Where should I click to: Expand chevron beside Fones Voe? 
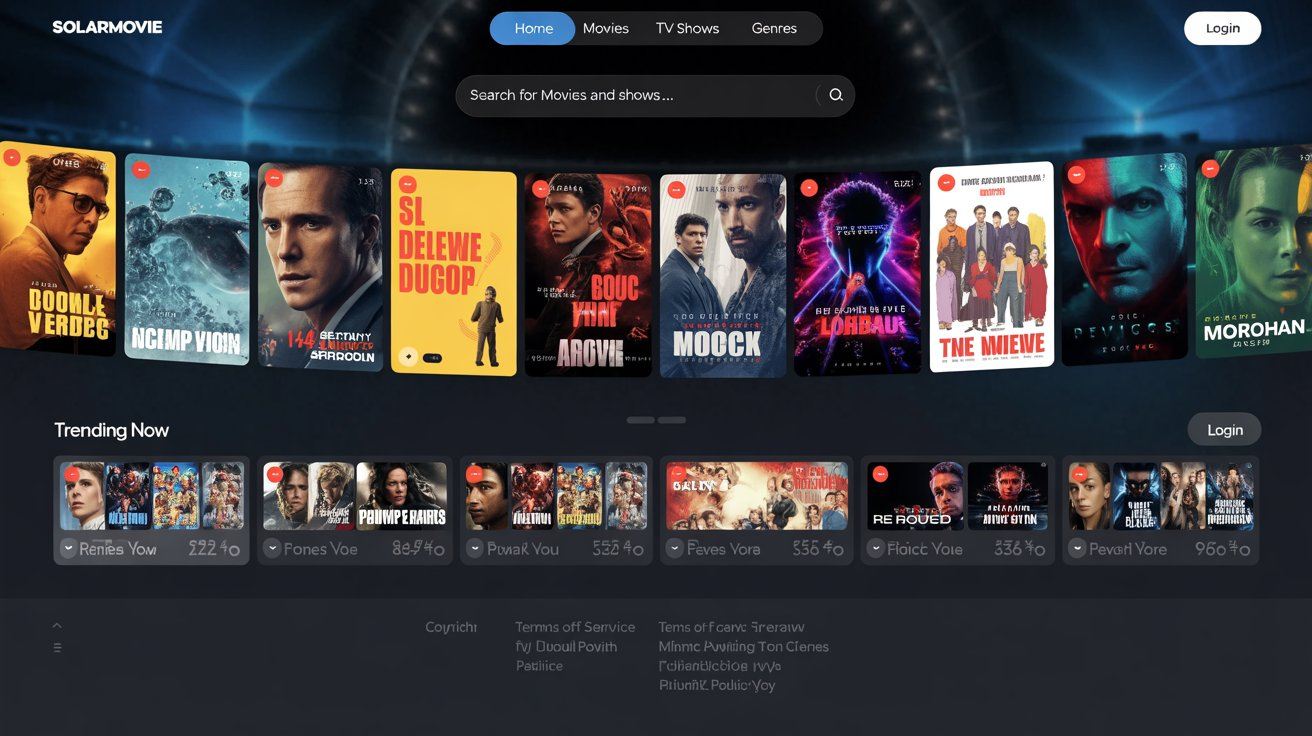coord(272,548)
